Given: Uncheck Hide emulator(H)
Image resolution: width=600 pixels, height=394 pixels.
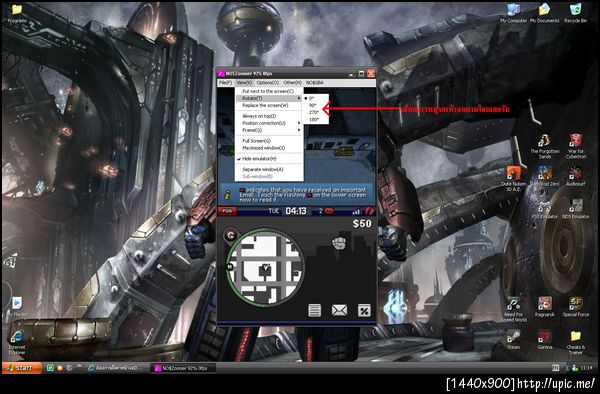Looking at the screenshot, I should pos(269,158).
